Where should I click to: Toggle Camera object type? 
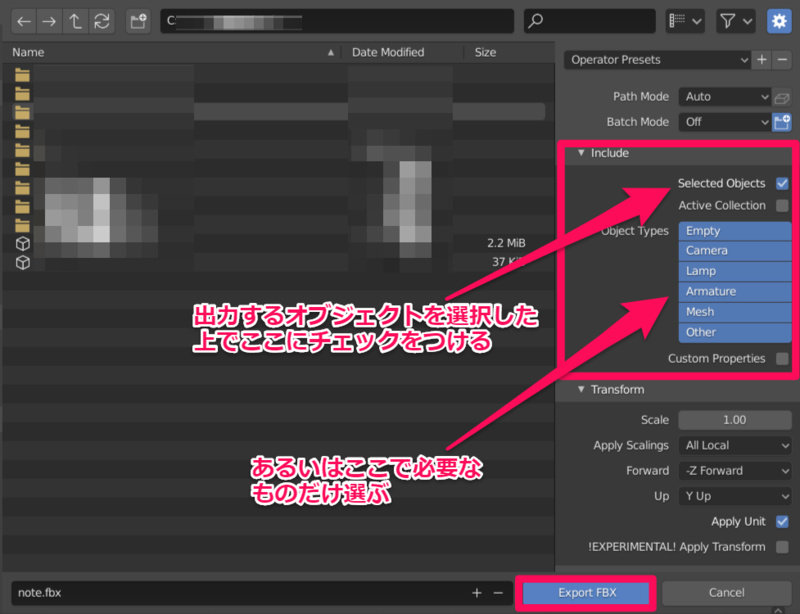click(x=735, y=251)
